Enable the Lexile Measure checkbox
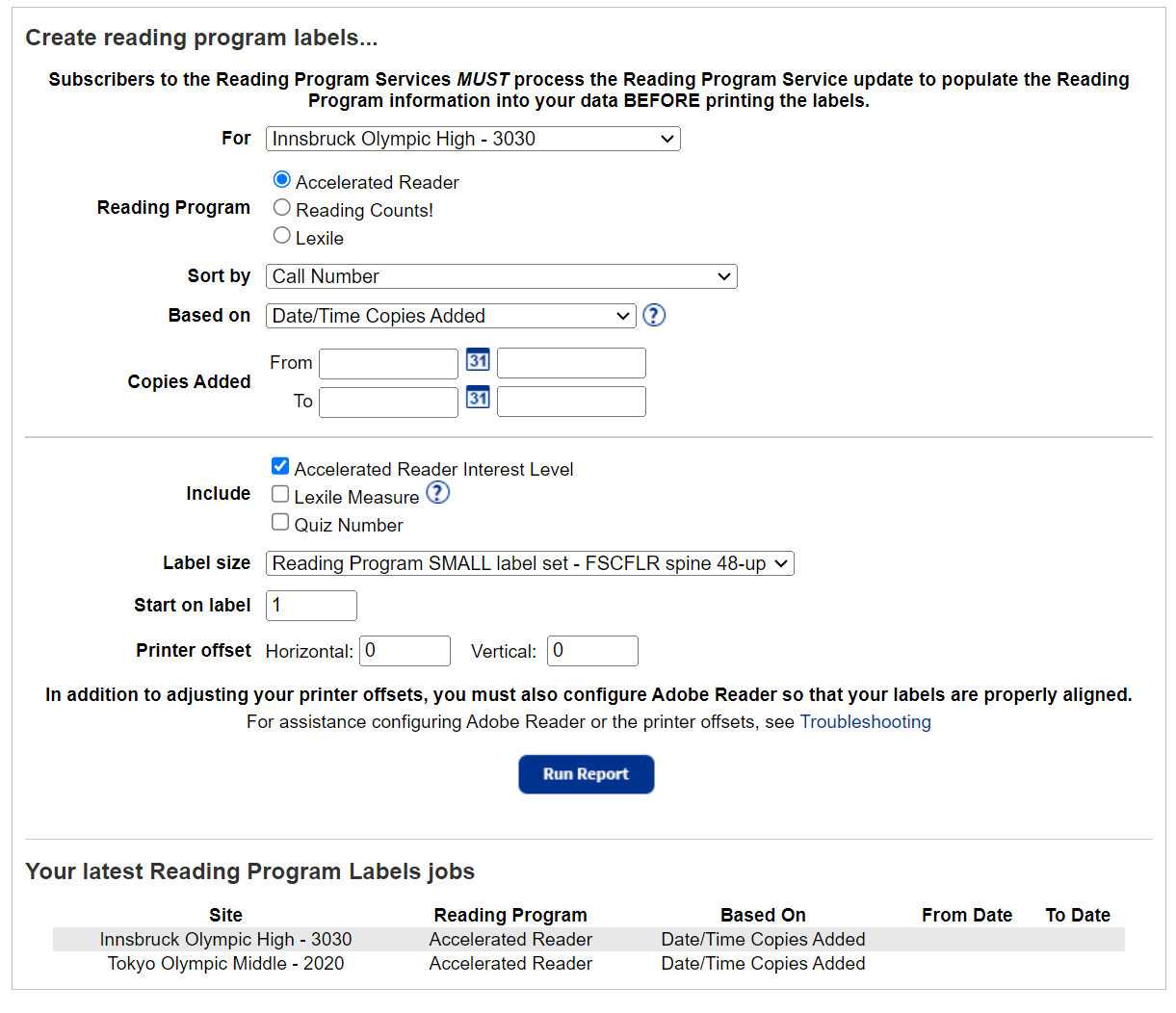The width and height of the screenshot is (1176, 1013). [279, 494]
